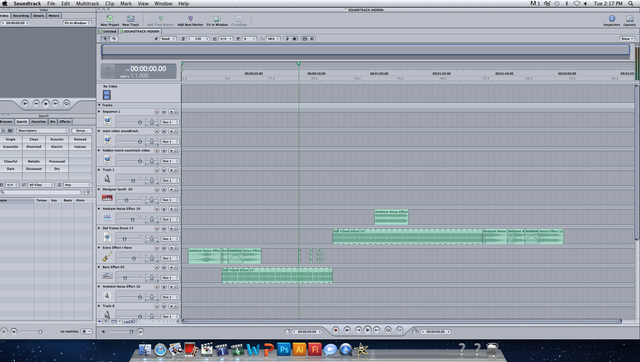The height and width of the screenshot is (362, 640).
Task: Click the Spotlight magnifier in the menu bar
Action: [631, 3]
